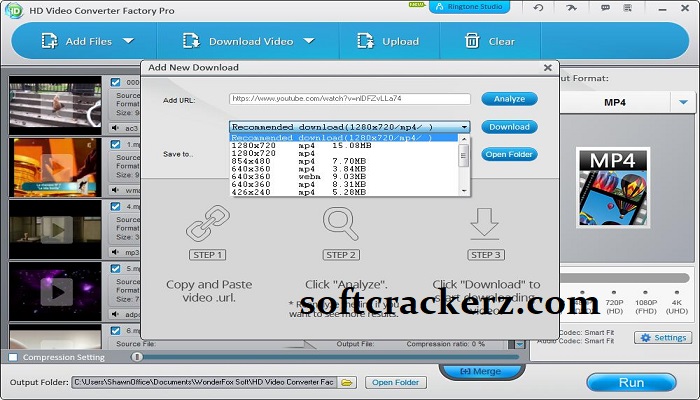Click the Add URL input field

[x=350, y=99]
